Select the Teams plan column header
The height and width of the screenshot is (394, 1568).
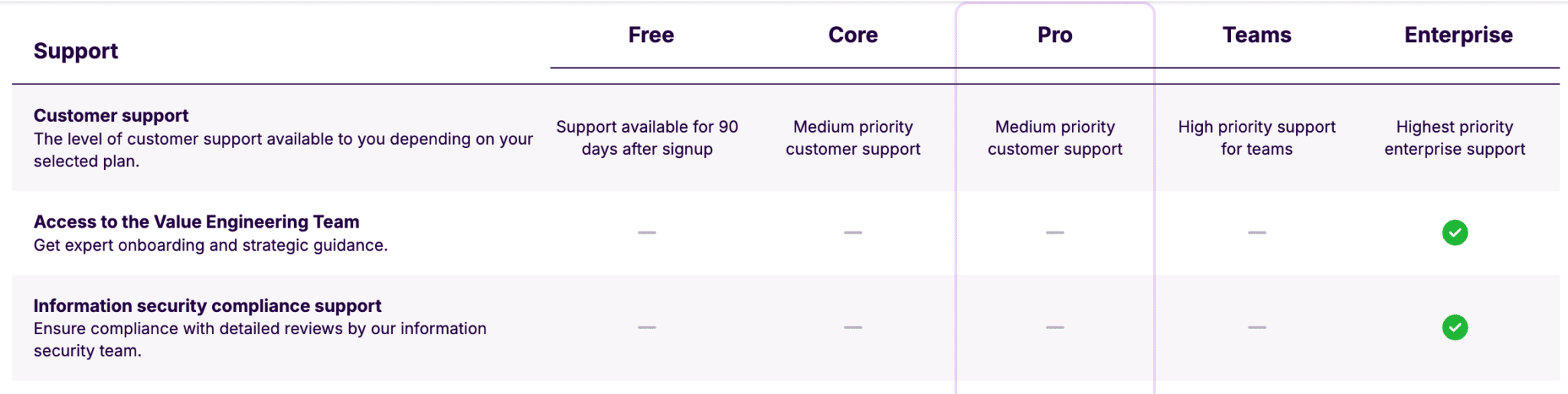[1257, 34]
